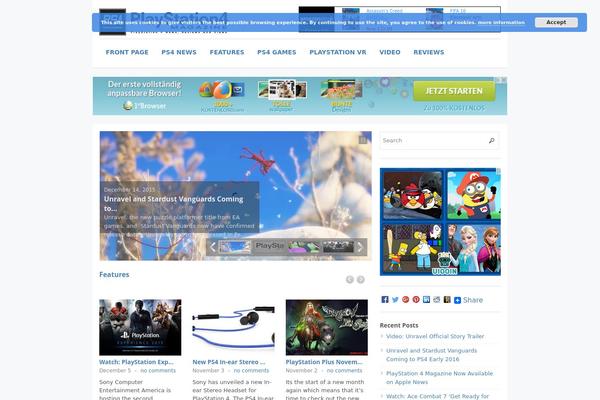Show previous slide with left arrow
Viewport: 600px width, 400px height.
(213, 247)
